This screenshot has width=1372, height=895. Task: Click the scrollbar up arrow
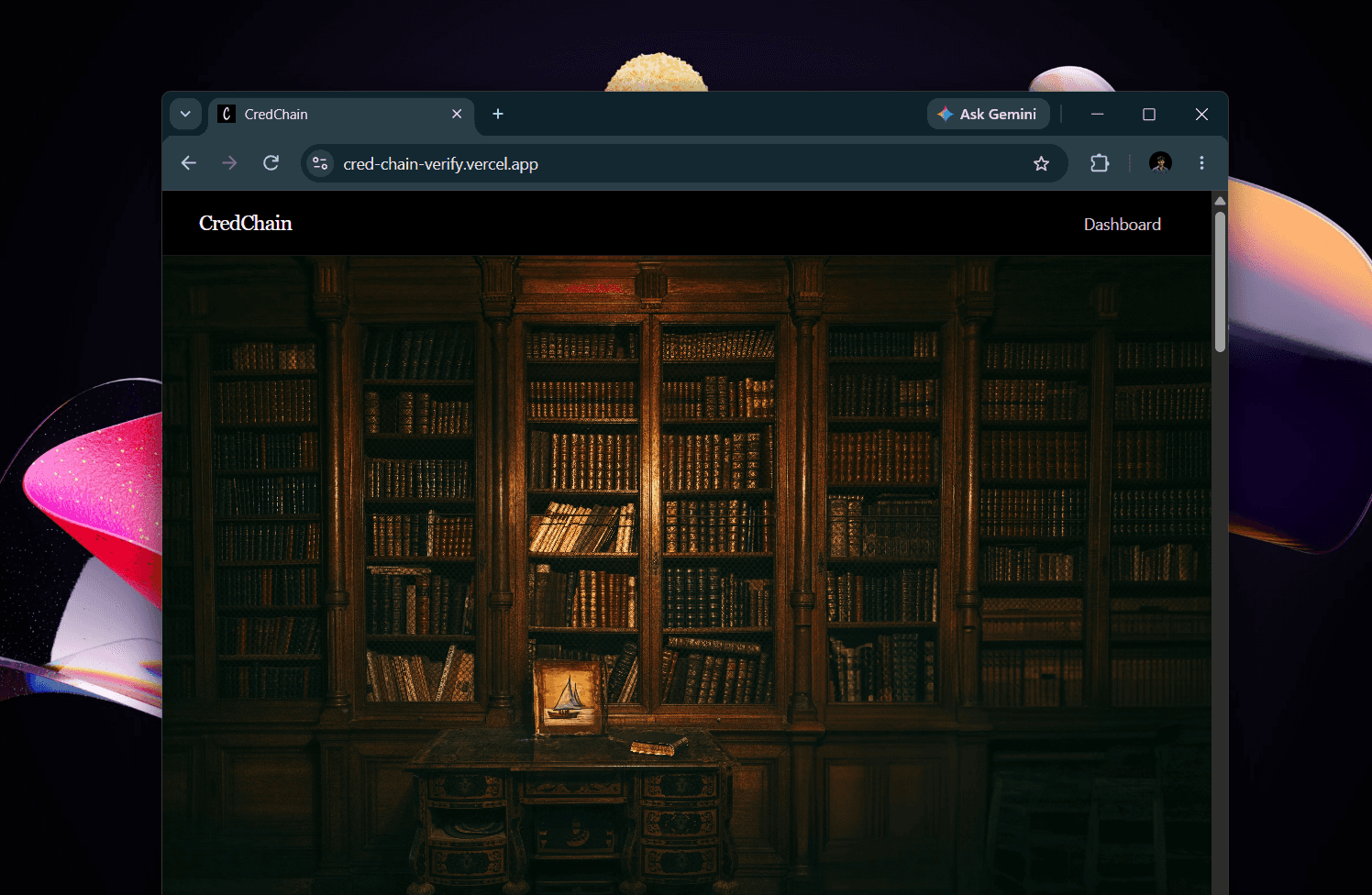1220,200
